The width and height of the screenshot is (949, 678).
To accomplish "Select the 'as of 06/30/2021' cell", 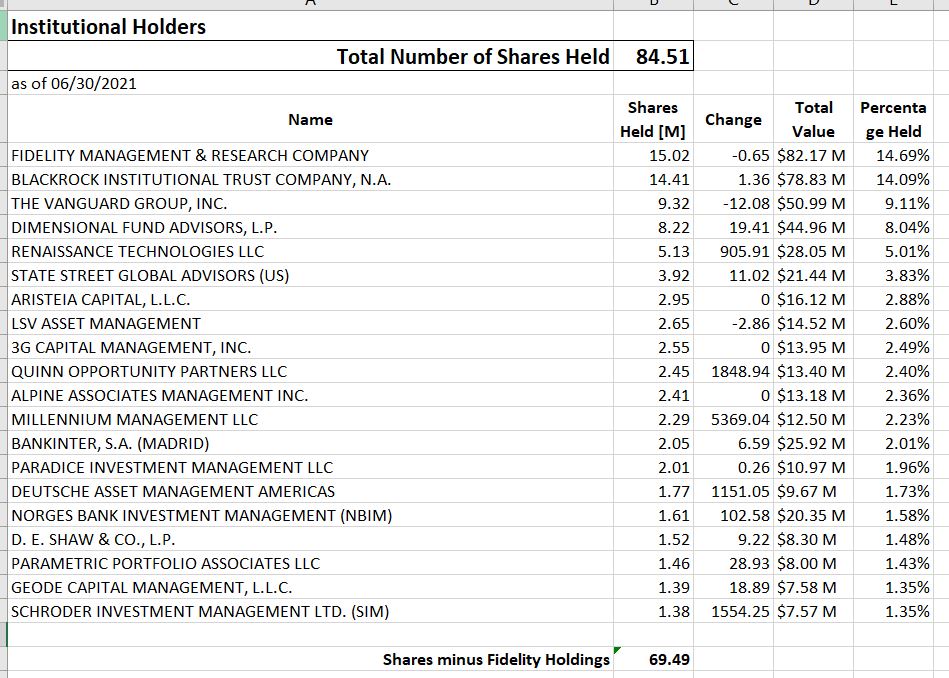I will pyautogui.click(x=310, y=83).
